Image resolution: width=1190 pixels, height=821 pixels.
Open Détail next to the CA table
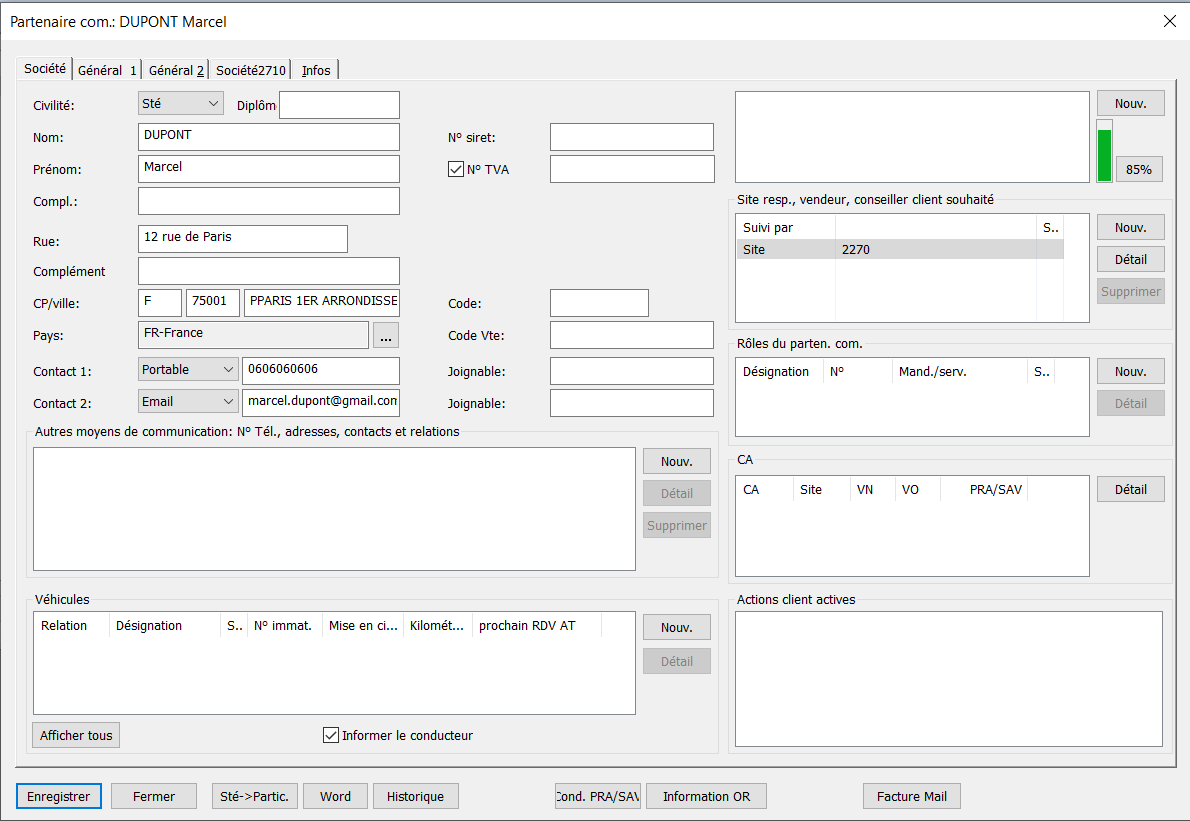point(1131,489)
